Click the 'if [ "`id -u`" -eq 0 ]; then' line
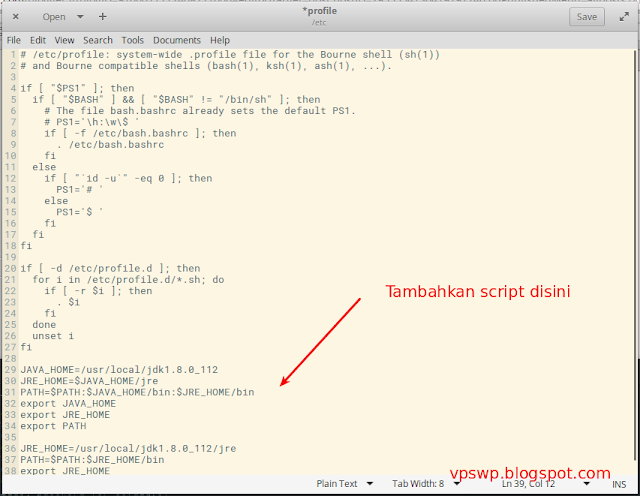This screenshot has width=640, height=496. pos(128,178)
